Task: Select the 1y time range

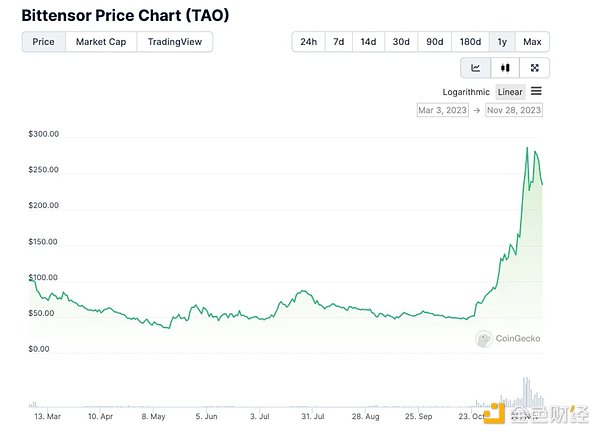Action: tap(503, 41)
